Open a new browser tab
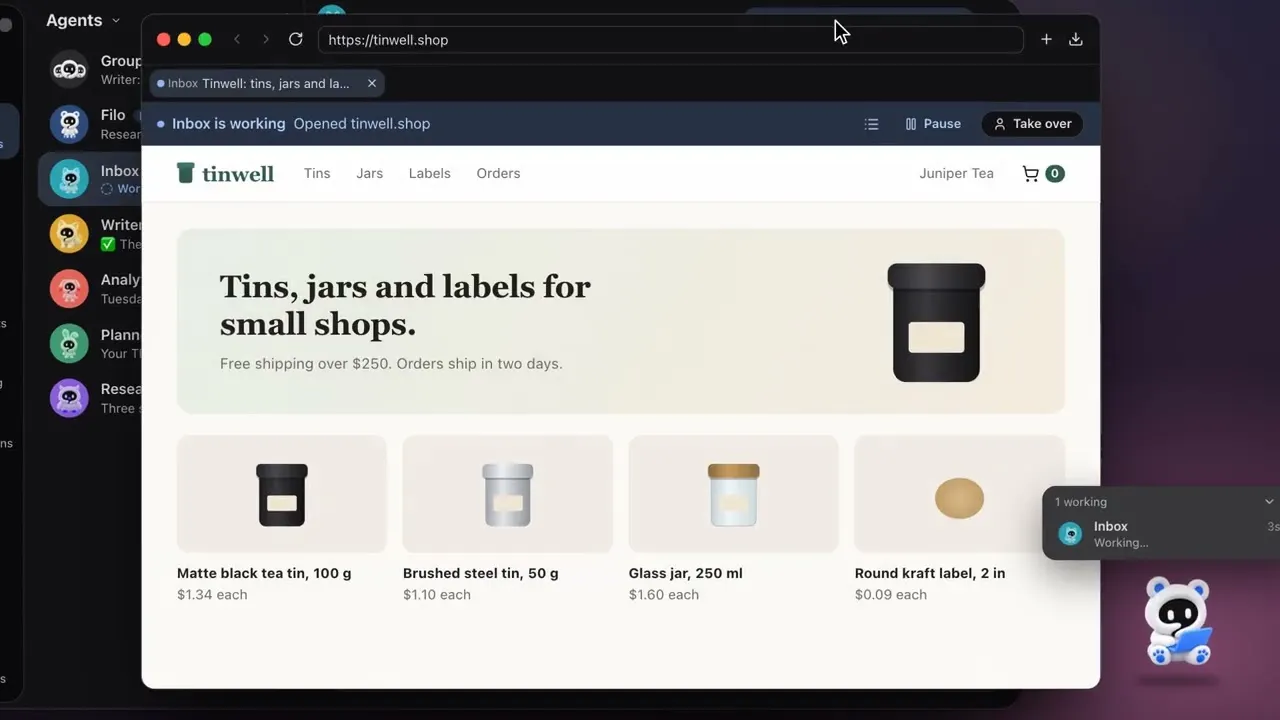The image size is (1280, 720). (x=1046, y=39)
